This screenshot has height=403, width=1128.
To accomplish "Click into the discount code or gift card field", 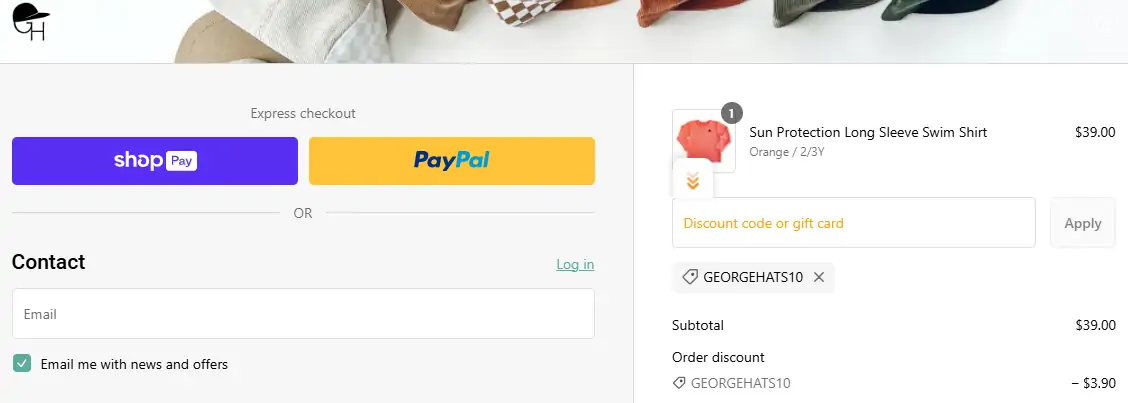I will [x=853, y=223].
